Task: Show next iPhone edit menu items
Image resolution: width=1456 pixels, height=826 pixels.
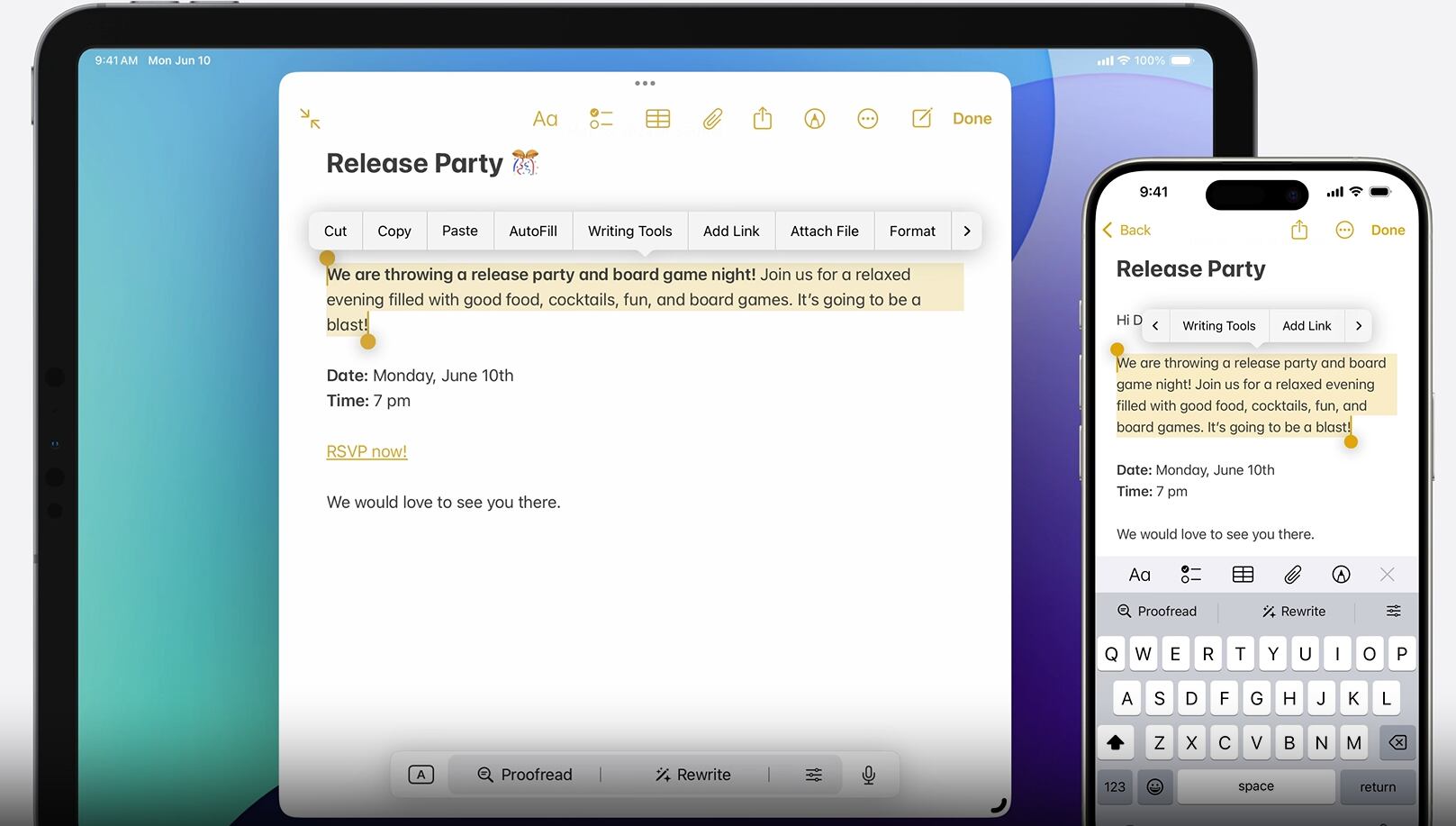Action: pos(1359,326)
